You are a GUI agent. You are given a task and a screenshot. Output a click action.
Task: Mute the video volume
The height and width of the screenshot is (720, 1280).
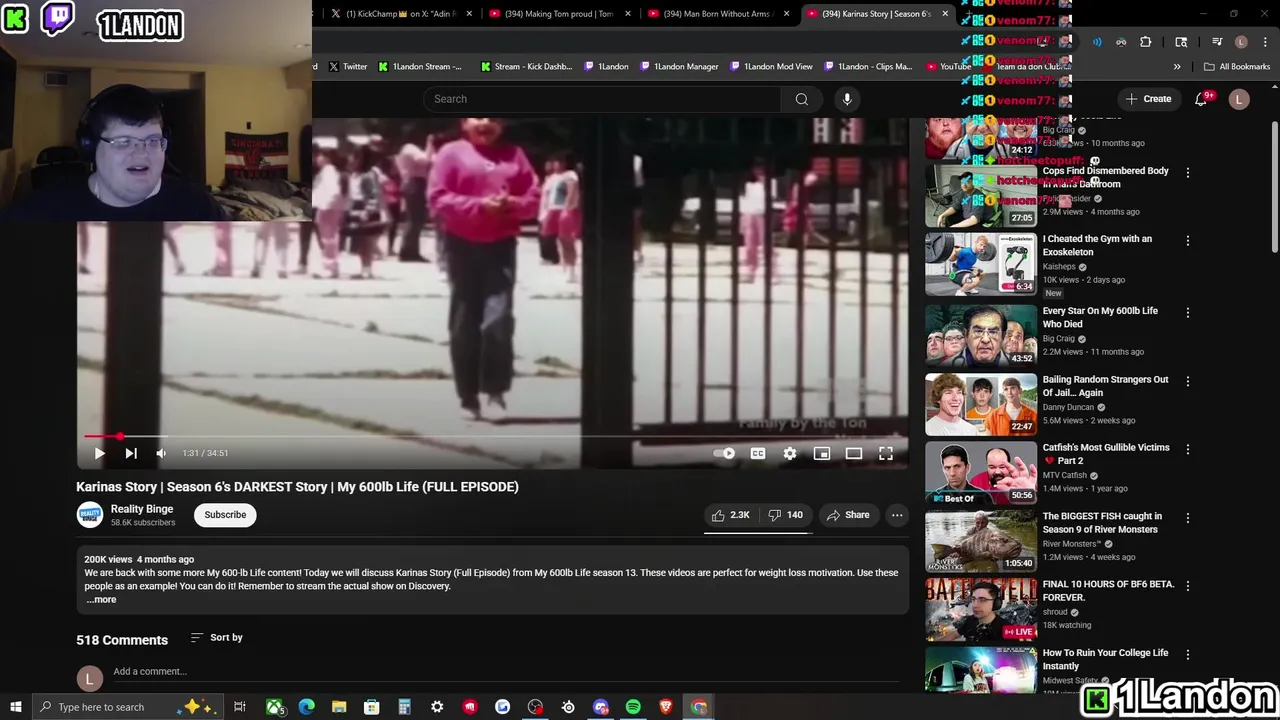(161, 453)
